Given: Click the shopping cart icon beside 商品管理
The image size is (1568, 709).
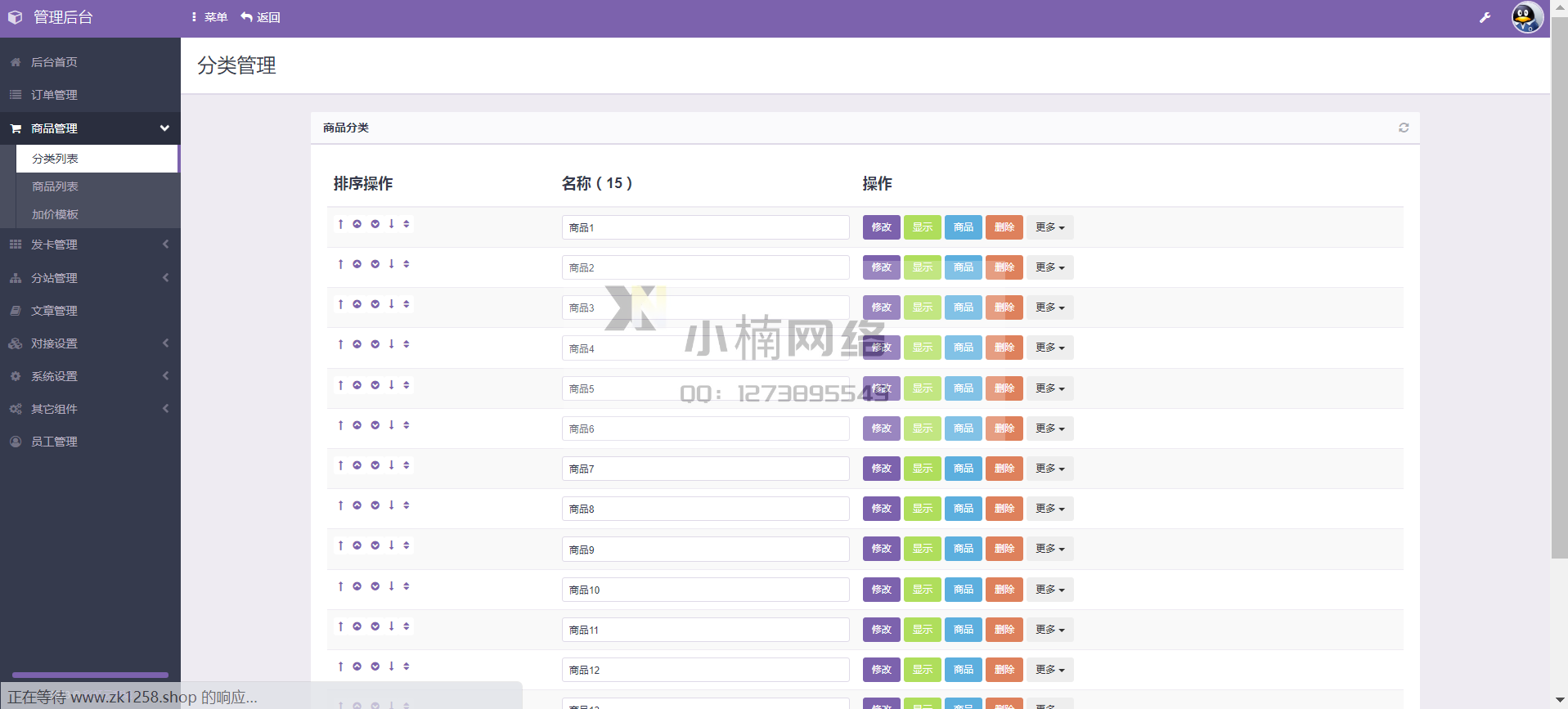Looking at the screenshot, I should tap(16, 128).
